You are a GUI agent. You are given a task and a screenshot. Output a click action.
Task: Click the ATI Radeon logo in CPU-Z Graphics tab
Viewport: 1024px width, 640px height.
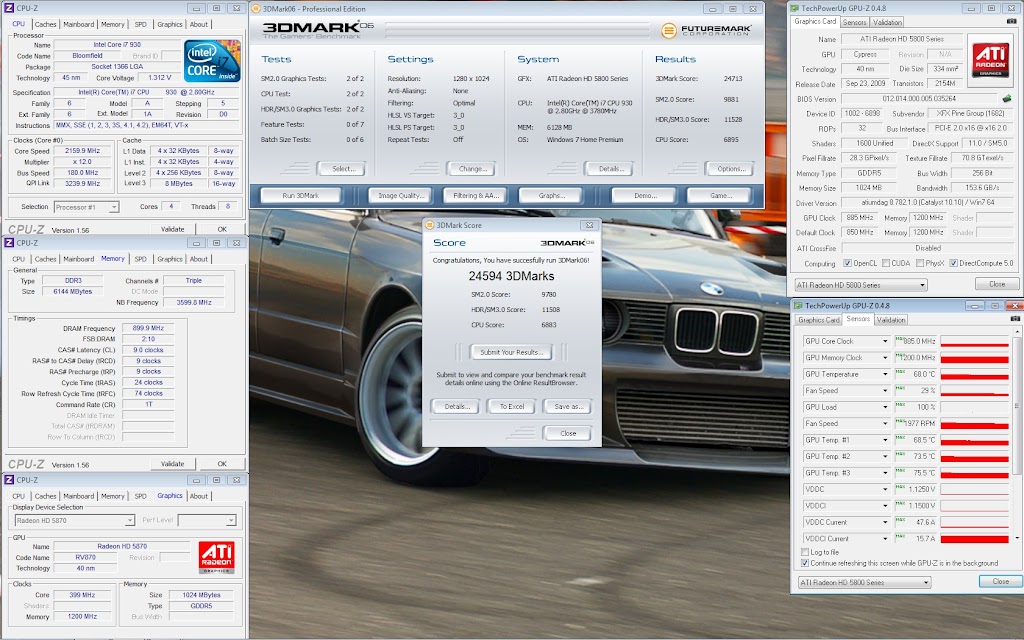(x=215, y=557)
